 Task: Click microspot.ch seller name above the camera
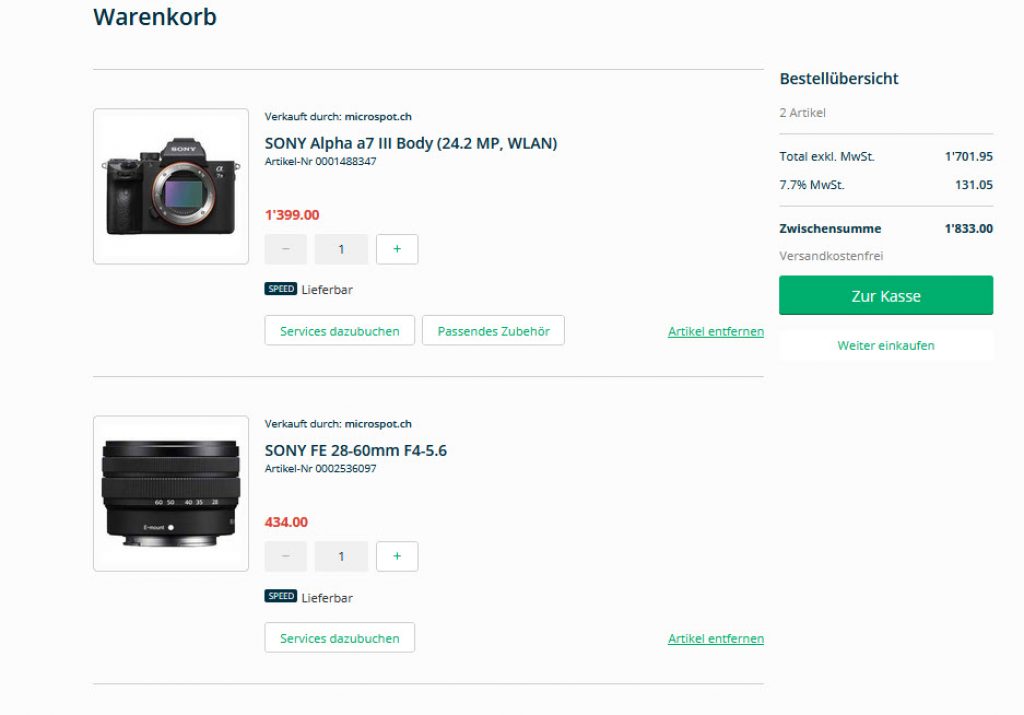[378, 117]
